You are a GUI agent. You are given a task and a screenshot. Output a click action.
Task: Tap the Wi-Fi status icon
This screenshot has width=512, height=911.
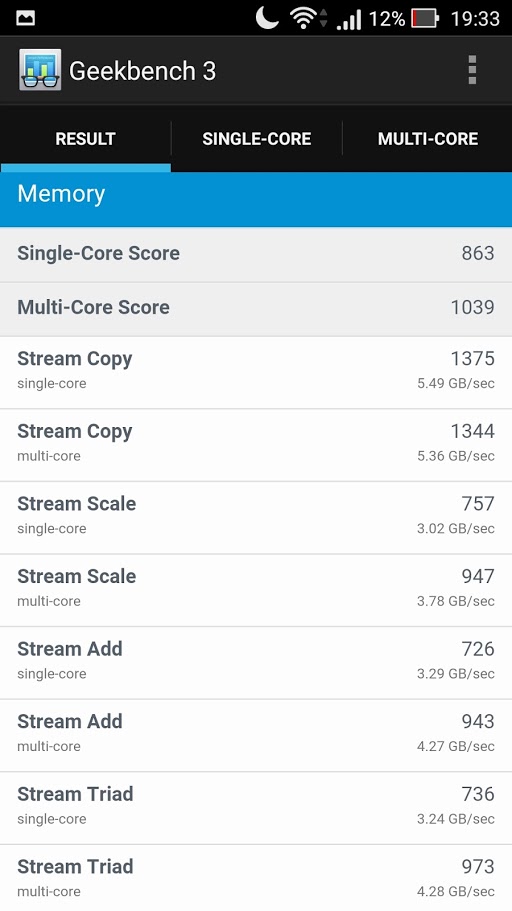click(x=303, y=19)
